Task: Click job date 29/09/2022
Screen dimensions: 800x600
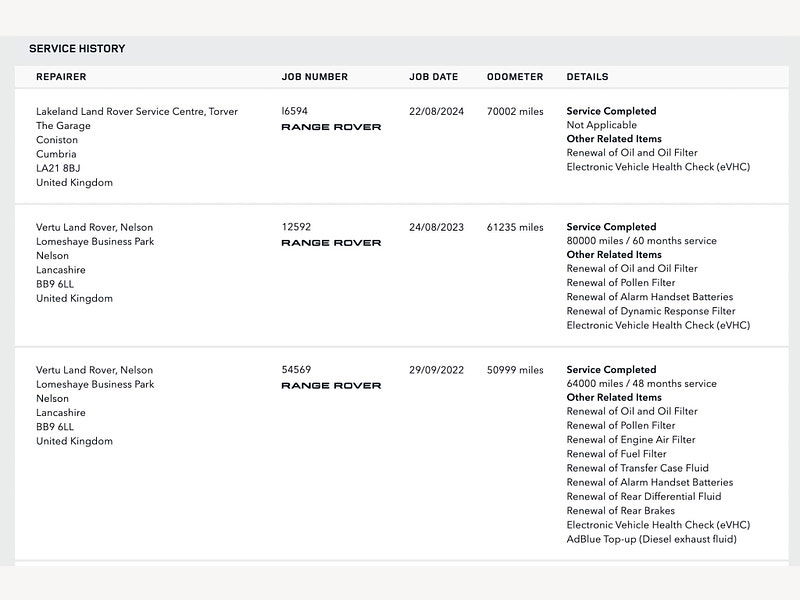Action: pyautogui.click(x=436, y=370)
